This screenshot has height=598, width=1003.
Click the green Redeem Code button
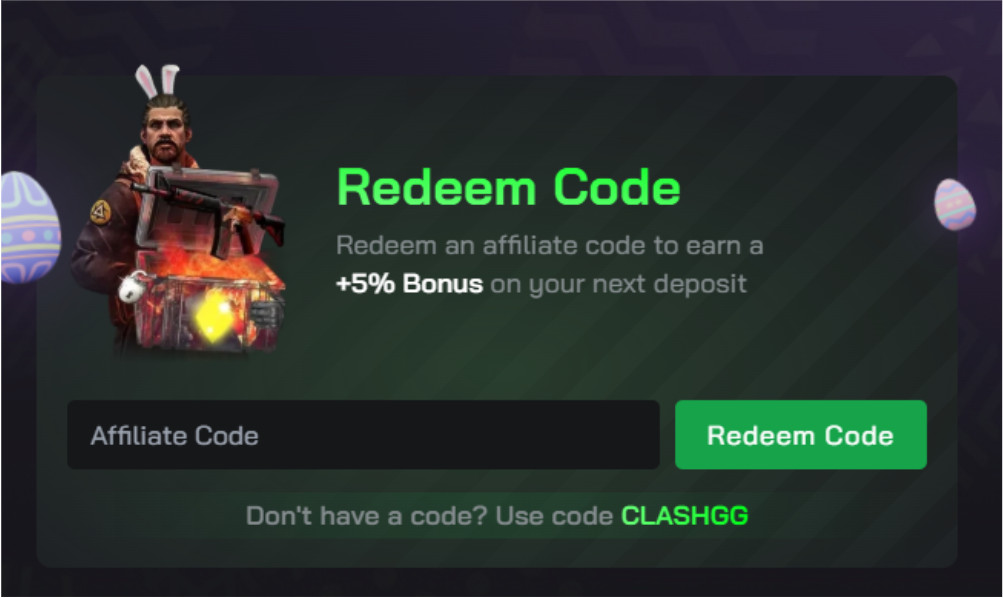800,435
